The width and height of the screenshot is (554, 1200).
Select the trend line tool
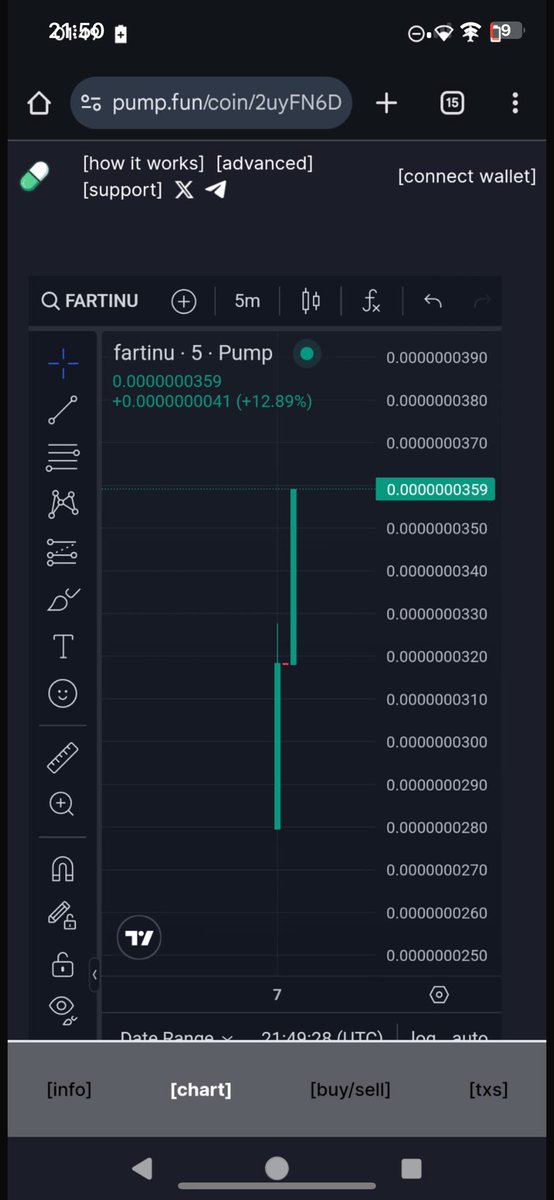tap(63, 410)
